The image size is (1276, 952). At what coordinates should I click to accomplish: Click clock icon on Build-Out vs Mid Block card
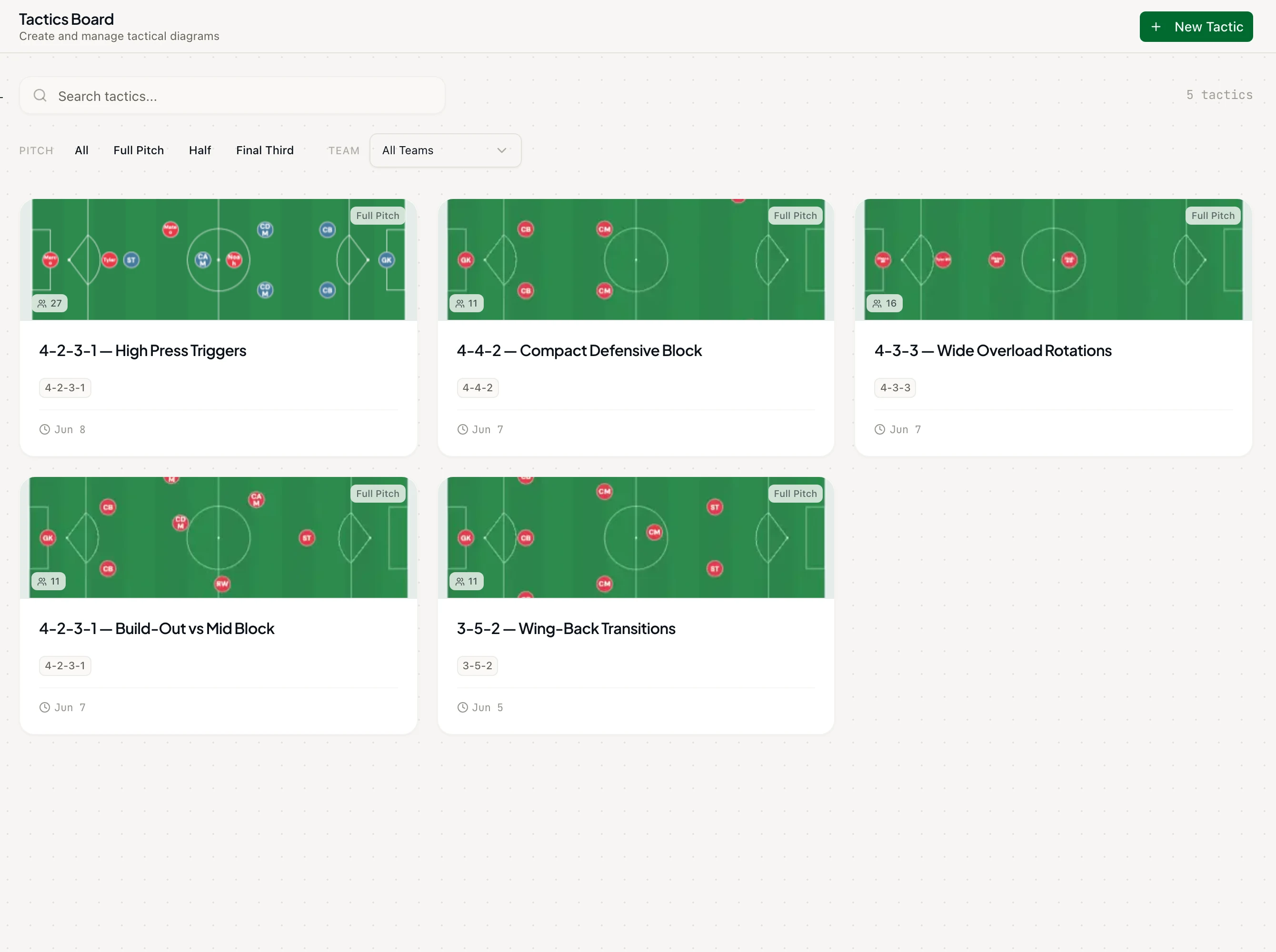point(44,707)
